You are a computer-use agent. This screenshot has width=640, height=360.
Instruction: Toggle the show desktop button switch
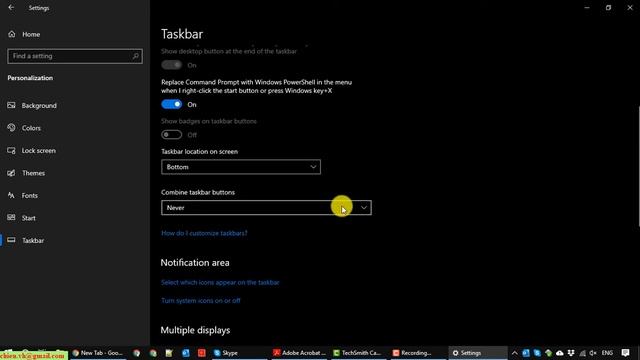pyautogui.click(x=171, y=65)
